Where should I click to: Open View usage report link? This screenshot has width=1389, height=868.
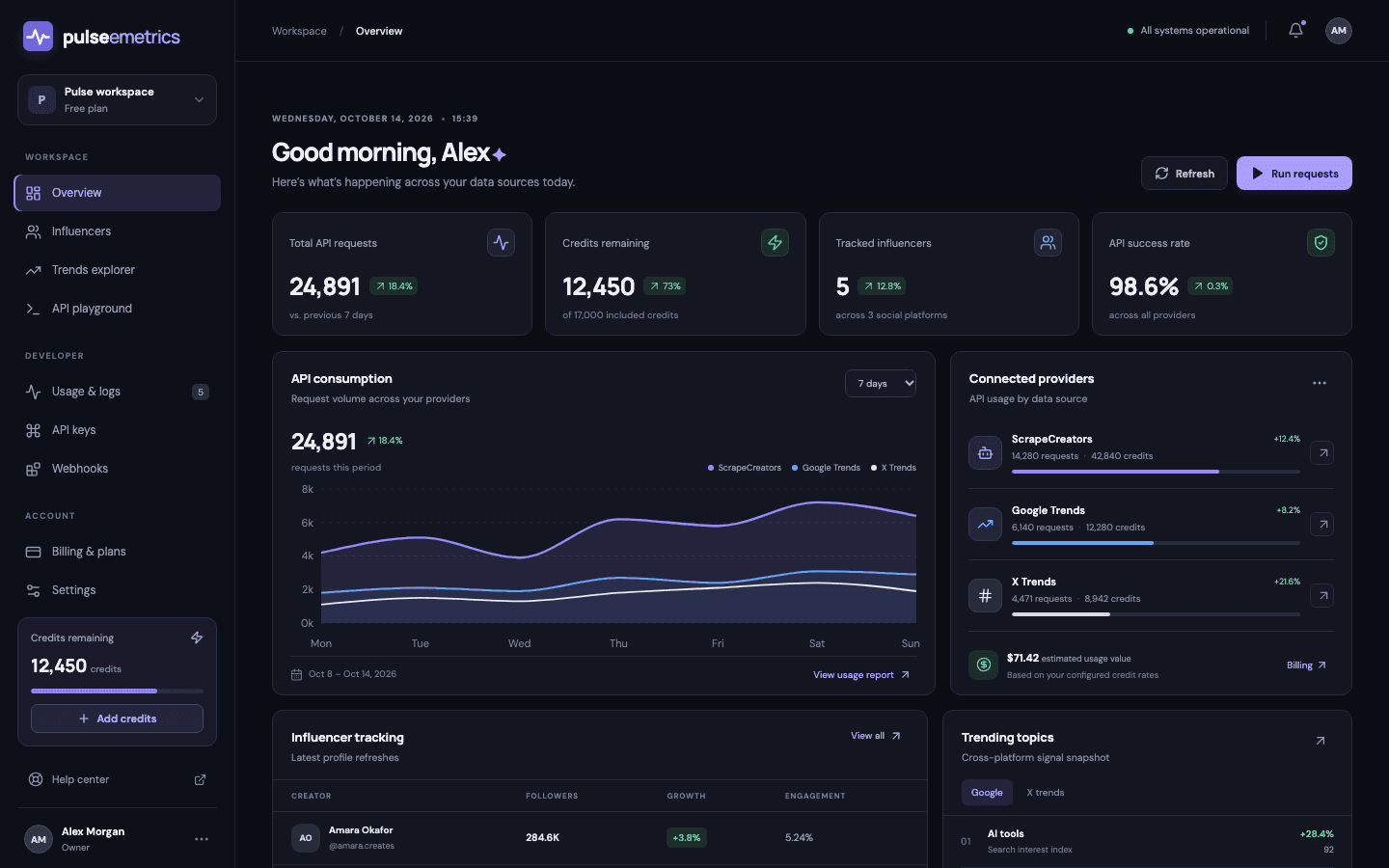[x=861, y=675]
